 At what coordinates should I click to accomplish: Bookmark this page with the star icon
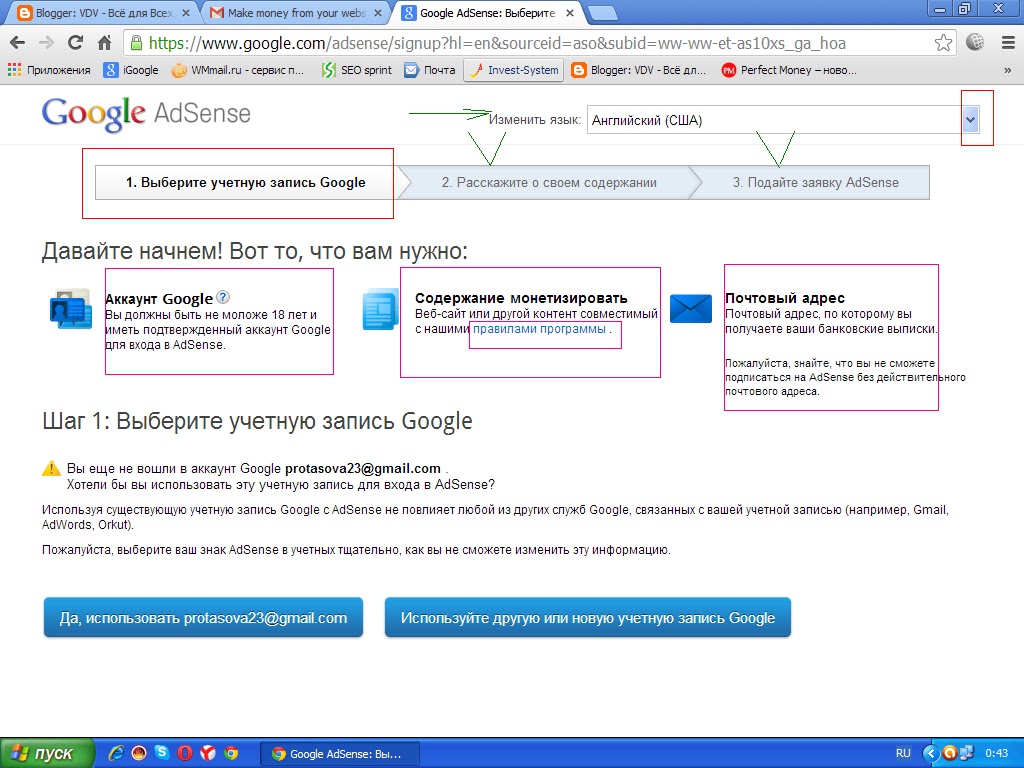pos(943,43)
